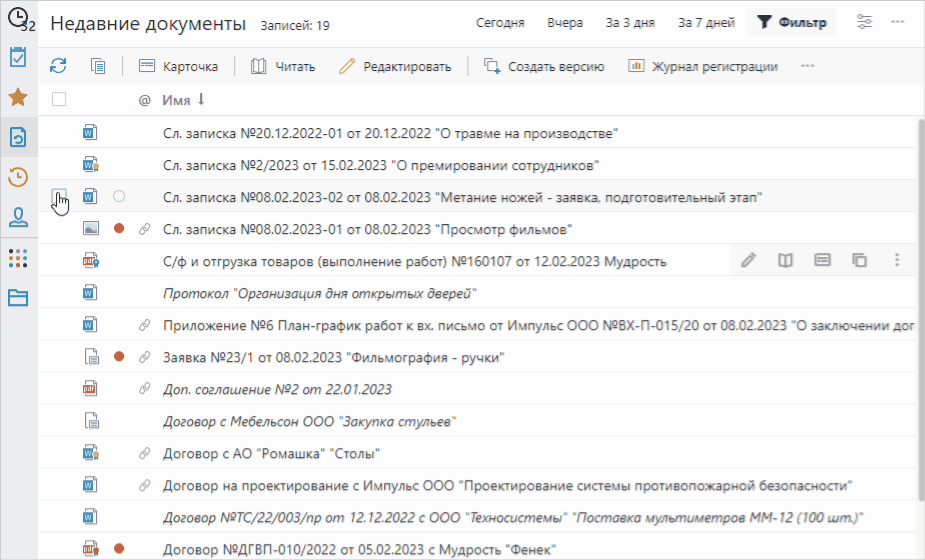Screen dimensions: 925x560
Task: Open the orange history clock sidebar icon
Action: coord(18,178)
